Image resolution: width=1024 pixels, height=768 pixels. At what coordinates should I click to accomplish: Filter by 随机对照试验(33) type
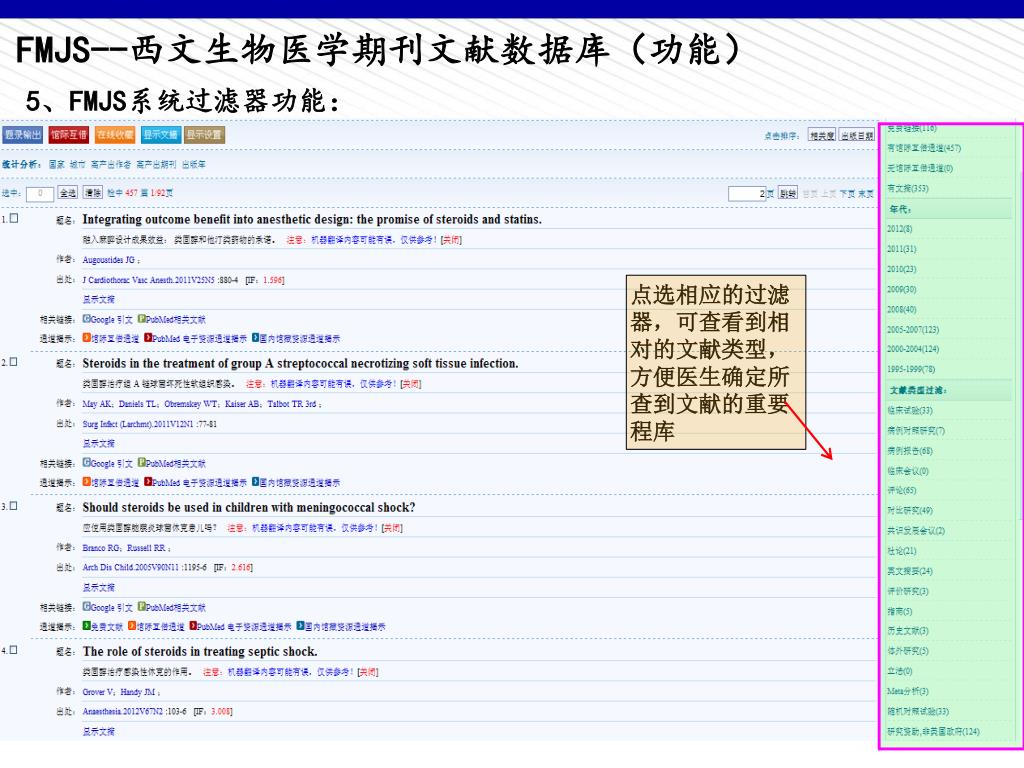pos(918,711)
